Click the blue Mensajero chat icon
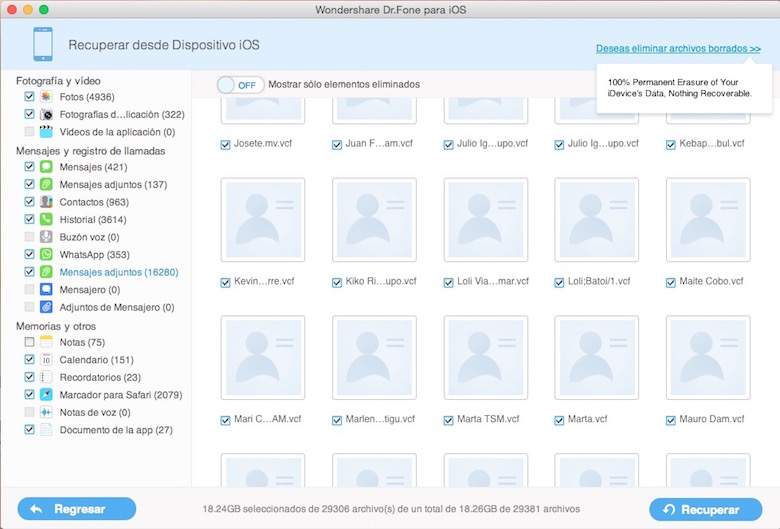The image size is (780, 529). [x=46, y=290]
